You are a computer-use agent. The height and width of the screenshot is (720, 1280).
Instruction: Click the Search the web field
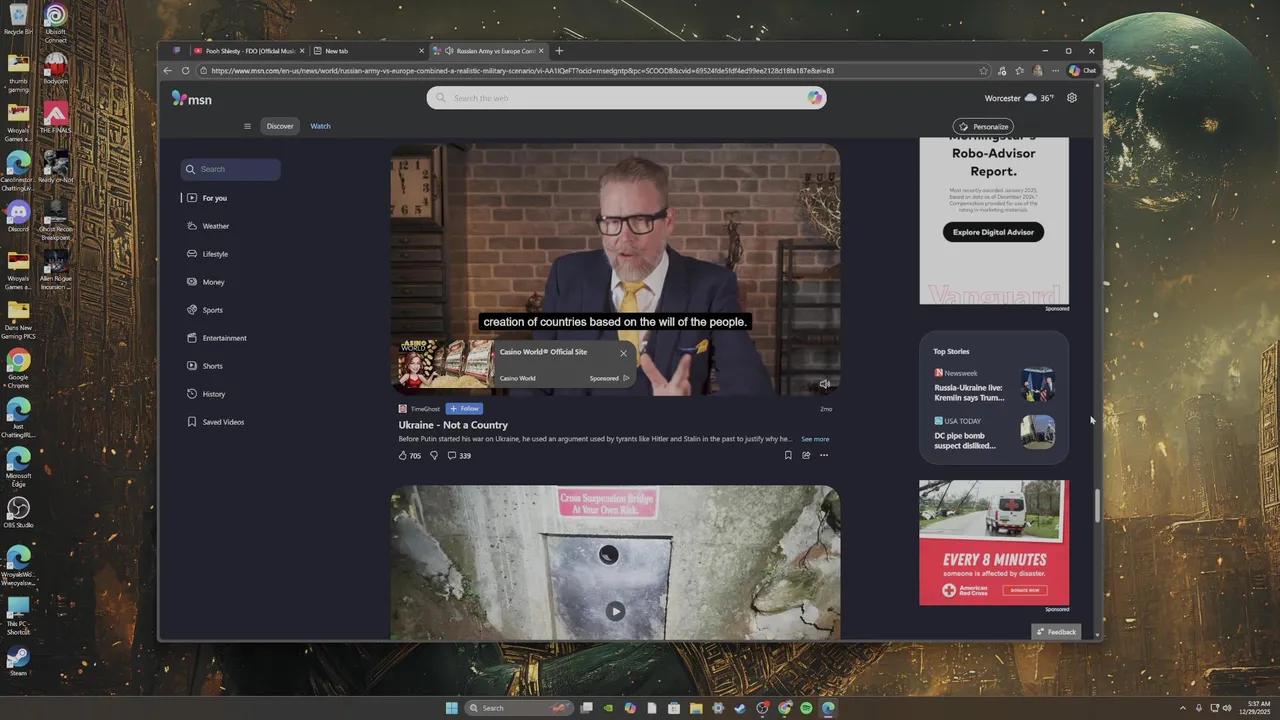tap(626, 98)
